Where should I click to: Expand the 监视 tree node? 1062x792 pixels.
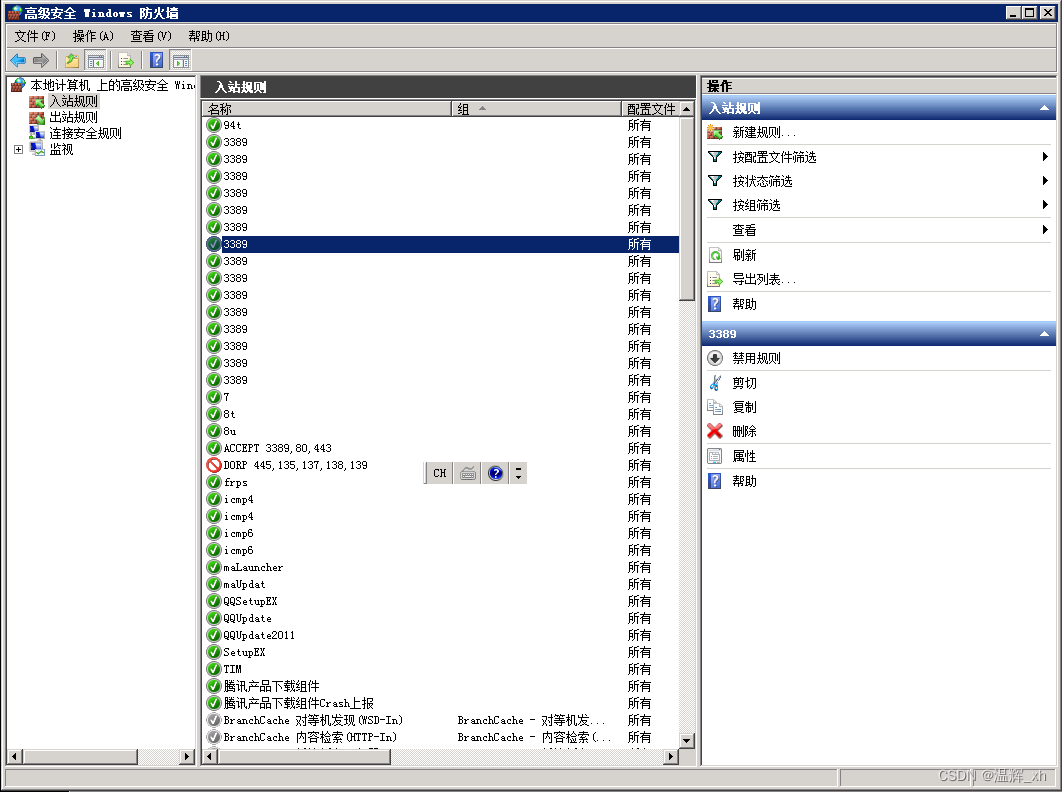(18, 149)
